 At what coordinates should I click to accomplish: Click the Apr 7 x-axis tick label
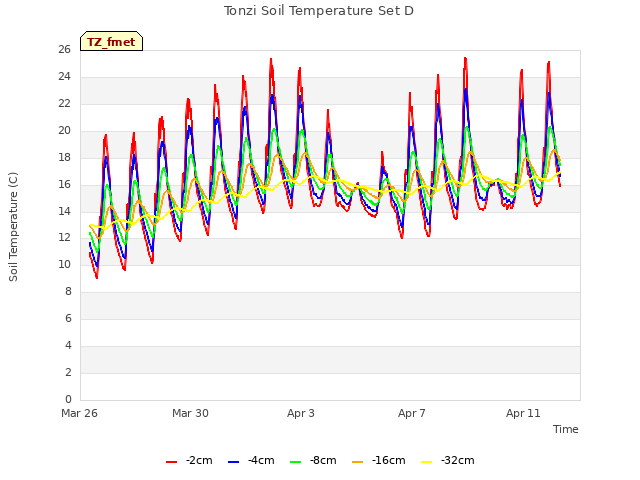tap(412, 413)
